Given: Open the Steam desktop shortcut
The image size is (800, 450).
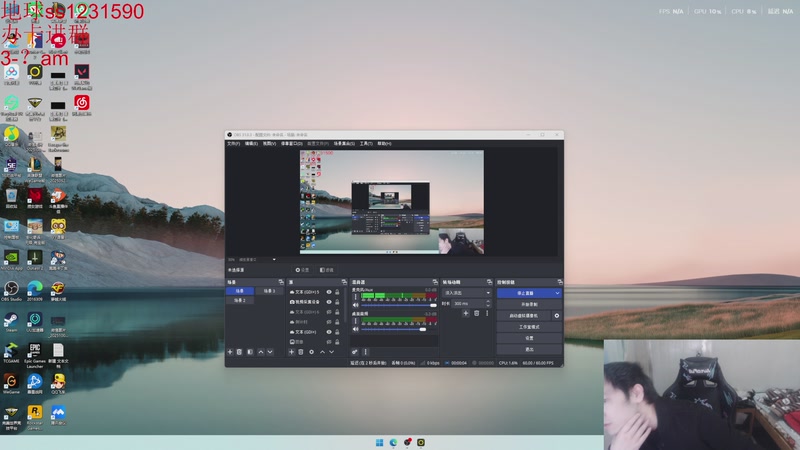Looking at the screenshot, I should (11, 322).
